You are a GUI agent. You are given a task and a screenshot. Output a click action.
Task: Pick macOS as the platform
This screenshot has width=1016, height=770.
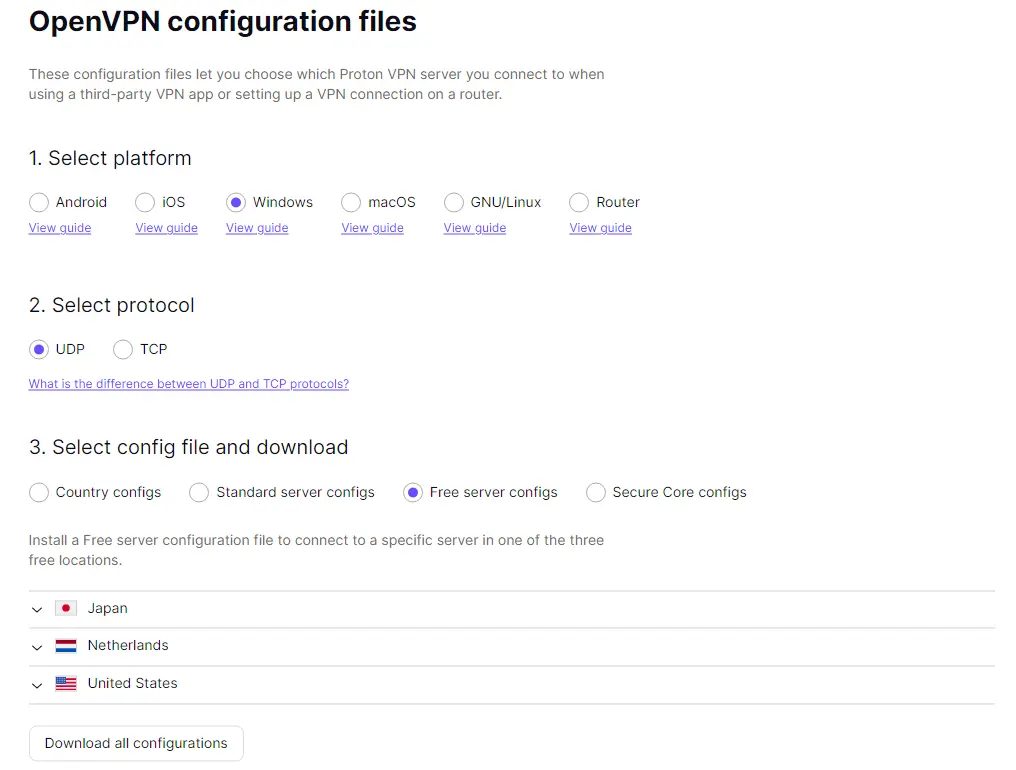click(x=351, y=202)
